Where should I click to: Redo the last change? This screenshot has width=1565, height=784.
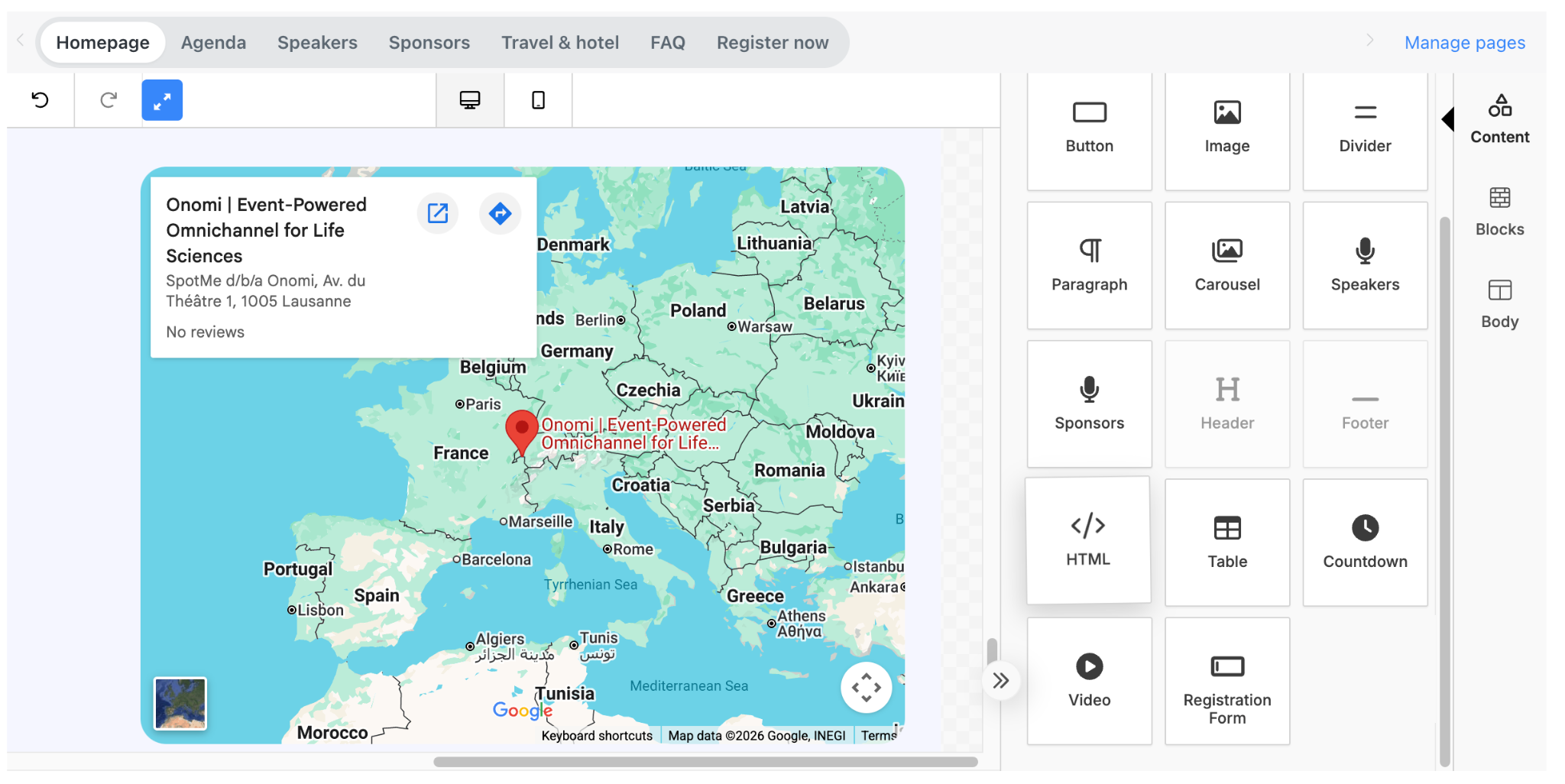coord(109,100)
